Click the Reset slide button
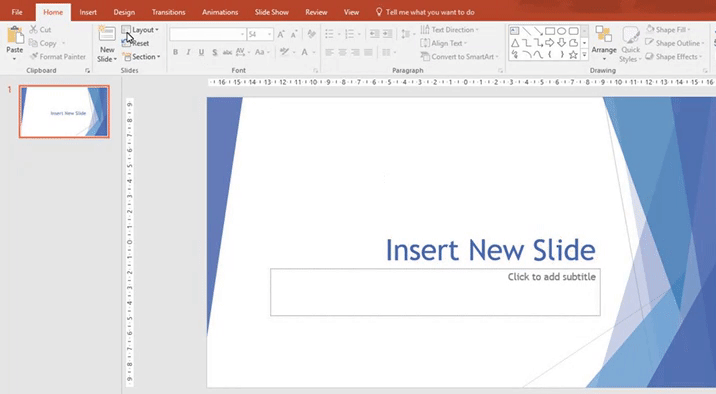Screen dimensions: 716x394 coord(136,43)
